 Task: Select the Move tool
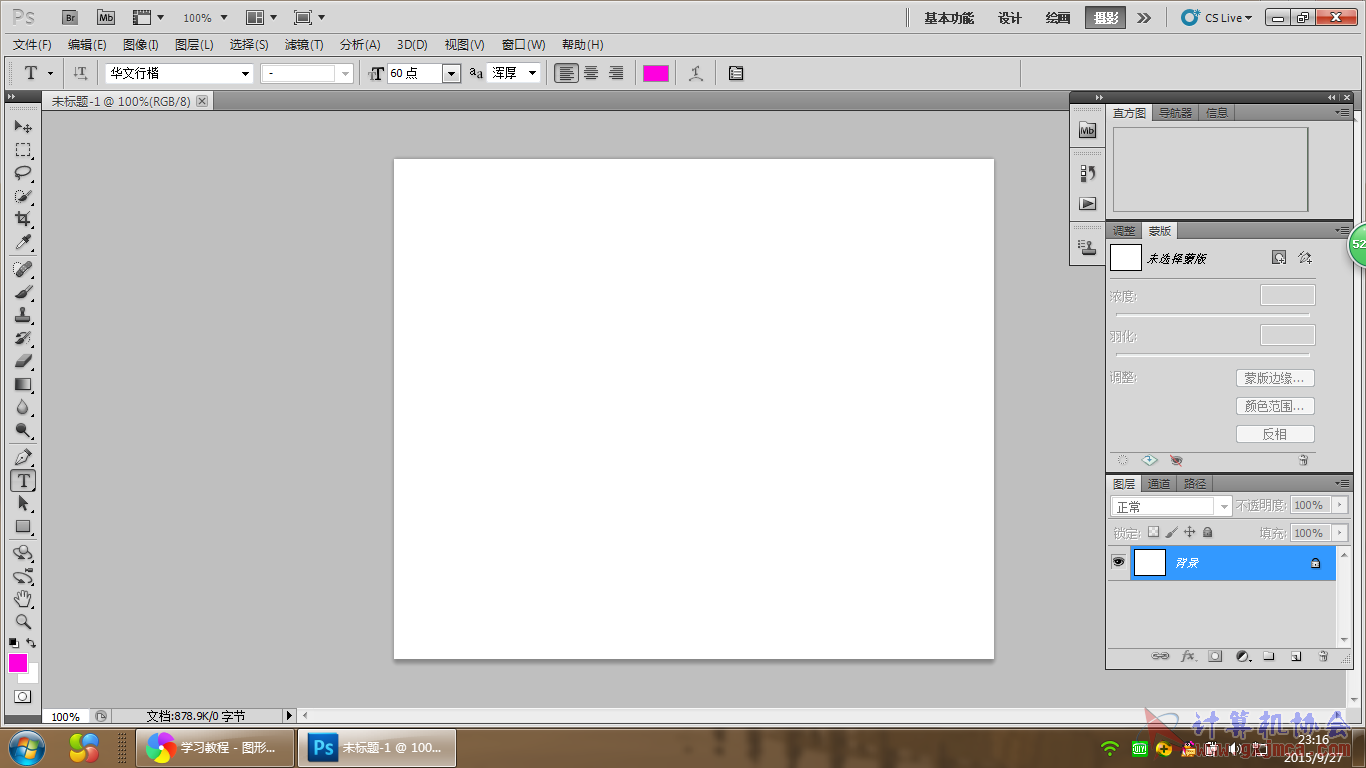pos(23,127)
